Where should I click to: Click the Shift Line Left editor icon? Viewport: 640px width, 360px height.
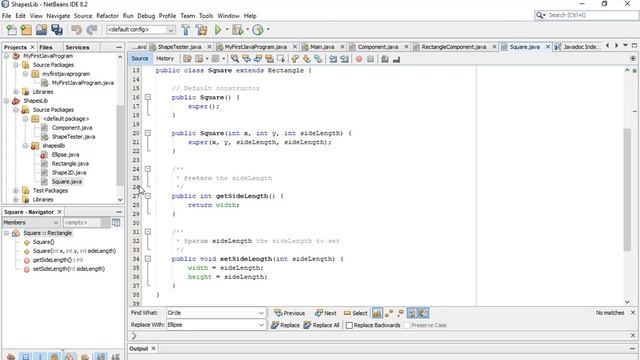333,59
